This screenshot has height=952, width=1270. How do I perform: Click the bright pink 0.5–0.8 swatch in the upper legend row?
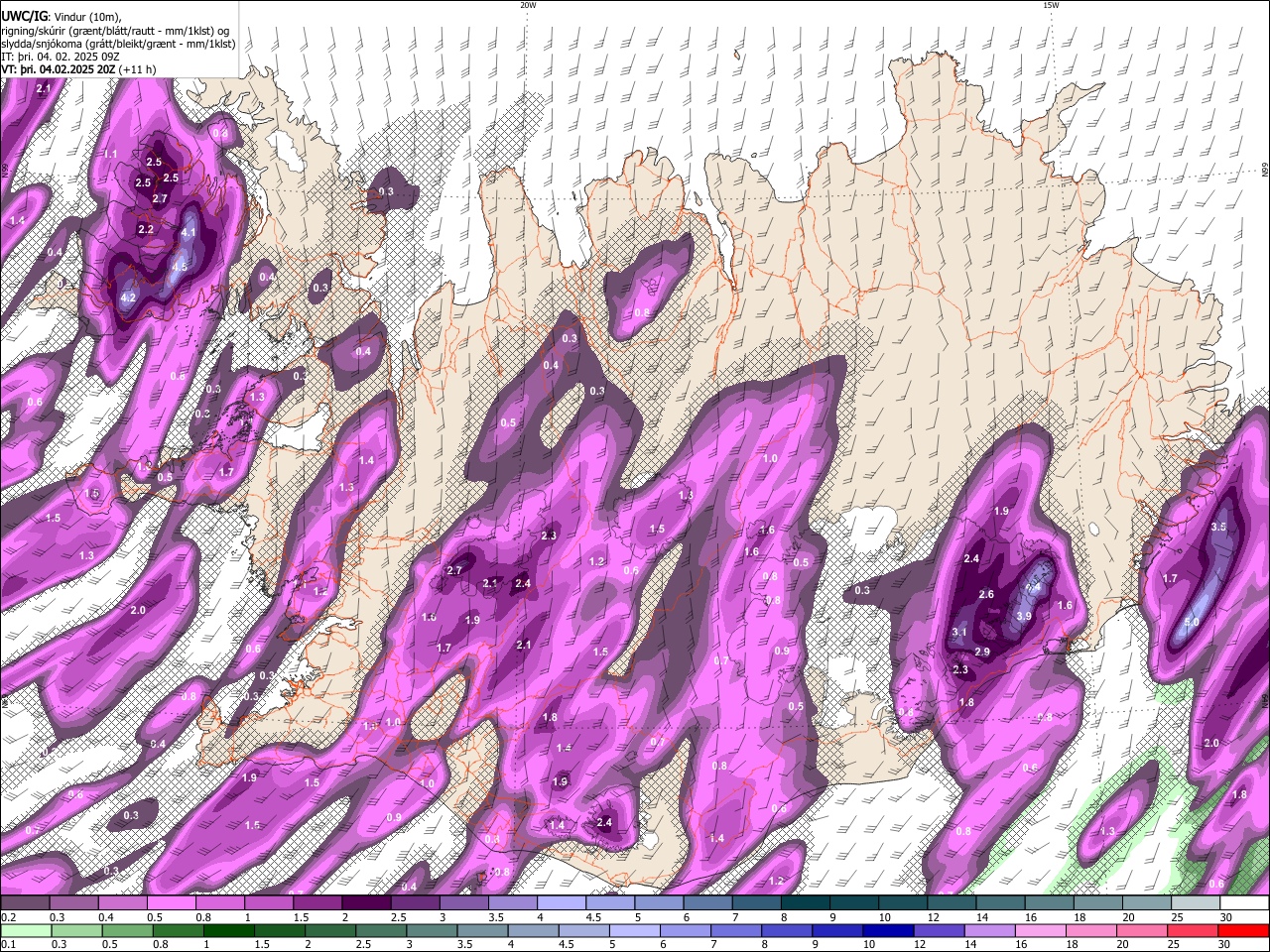pos(172,903)
